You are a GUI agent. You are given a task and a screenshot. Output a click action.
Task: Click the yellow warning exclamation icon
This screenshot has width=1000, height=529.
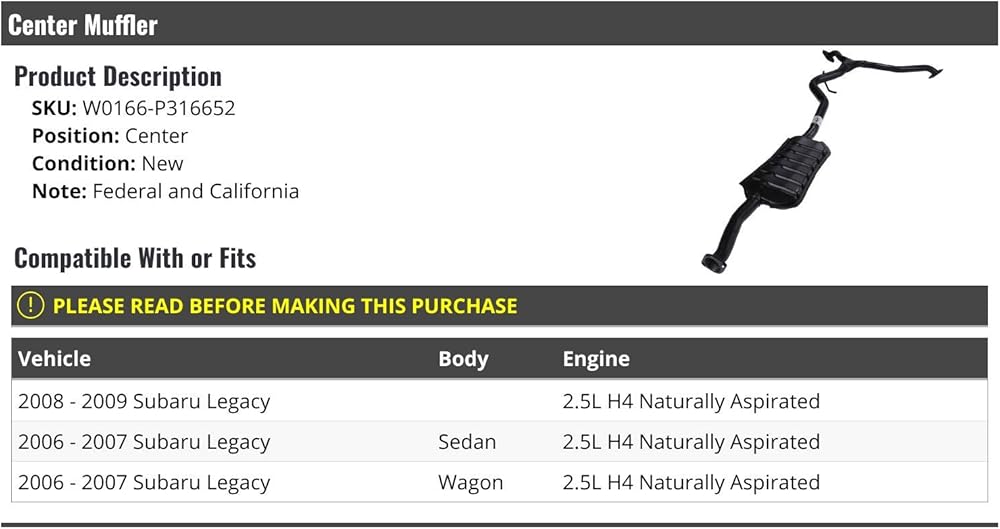coord(31,306)
